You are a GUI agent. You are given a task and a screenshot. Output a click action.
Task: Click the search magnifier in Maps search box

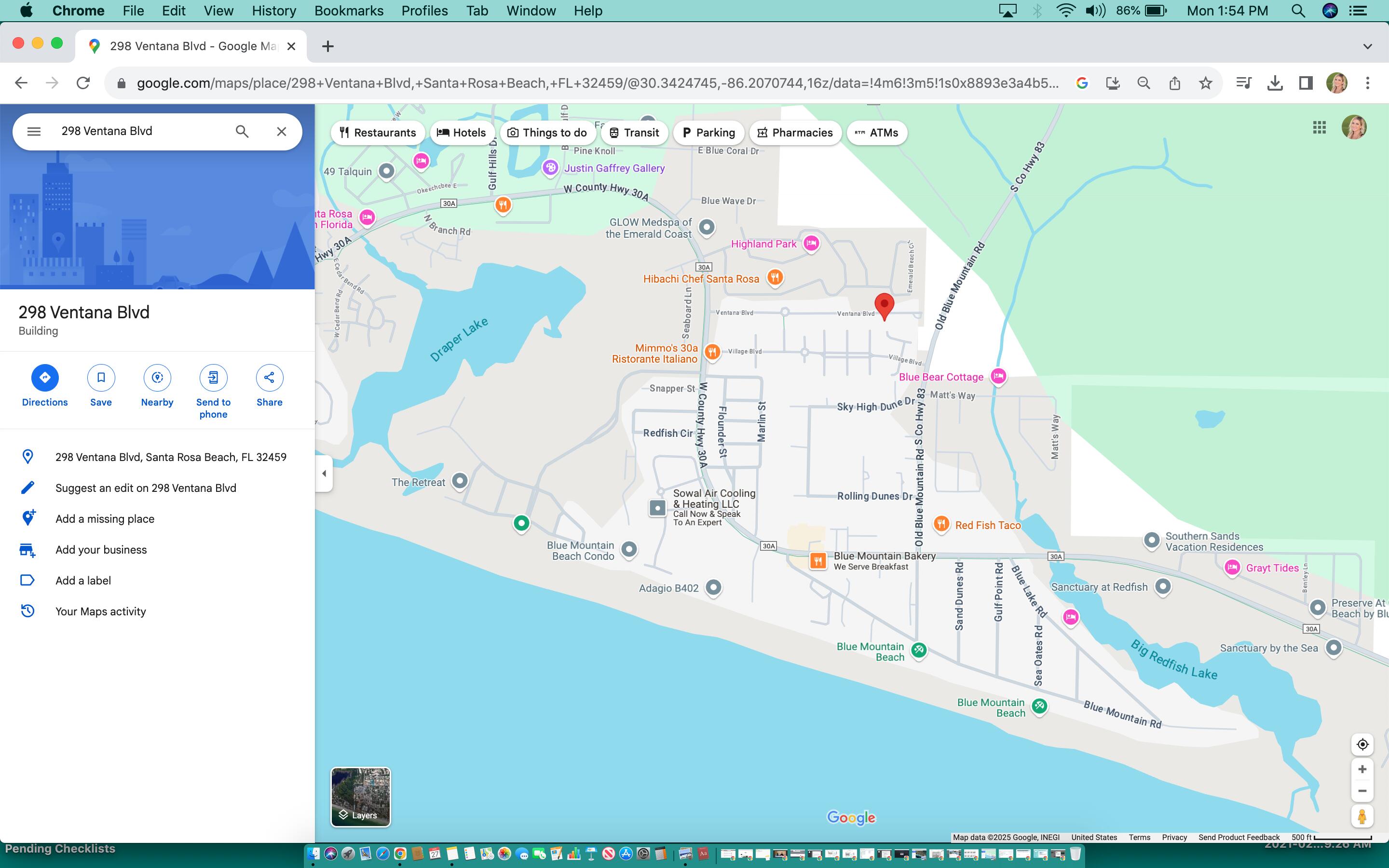pyautogui.click(x=242, y=132)
